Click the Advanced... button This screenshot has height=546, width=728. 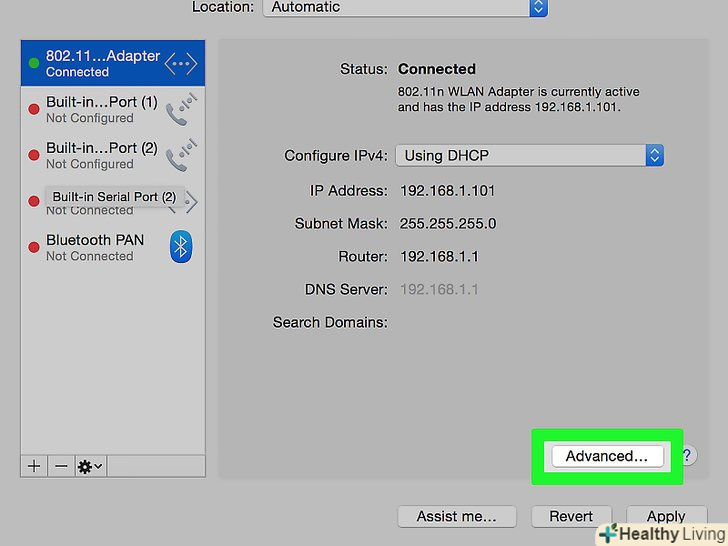click(607, 456)
